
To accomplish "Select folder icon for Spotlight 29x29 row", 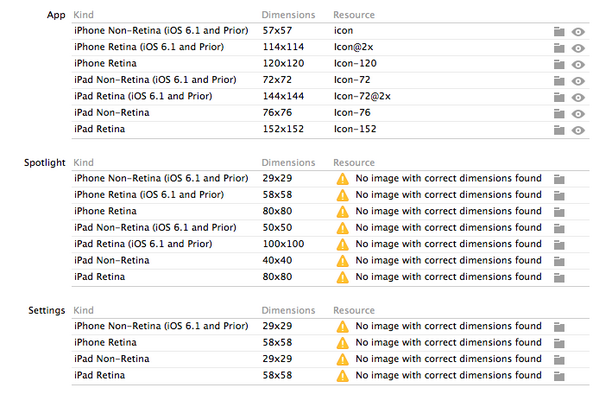I will (x=559, y=179).
